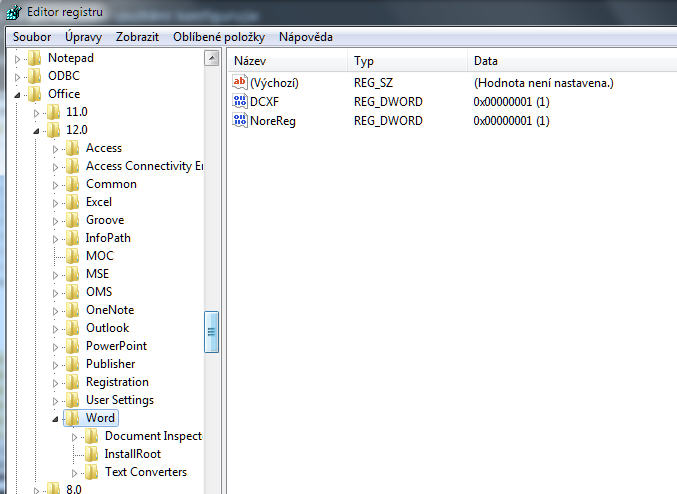The image size is (677, 494).
Task: Expand the Notepad key
Action: (x=17, y=59)
